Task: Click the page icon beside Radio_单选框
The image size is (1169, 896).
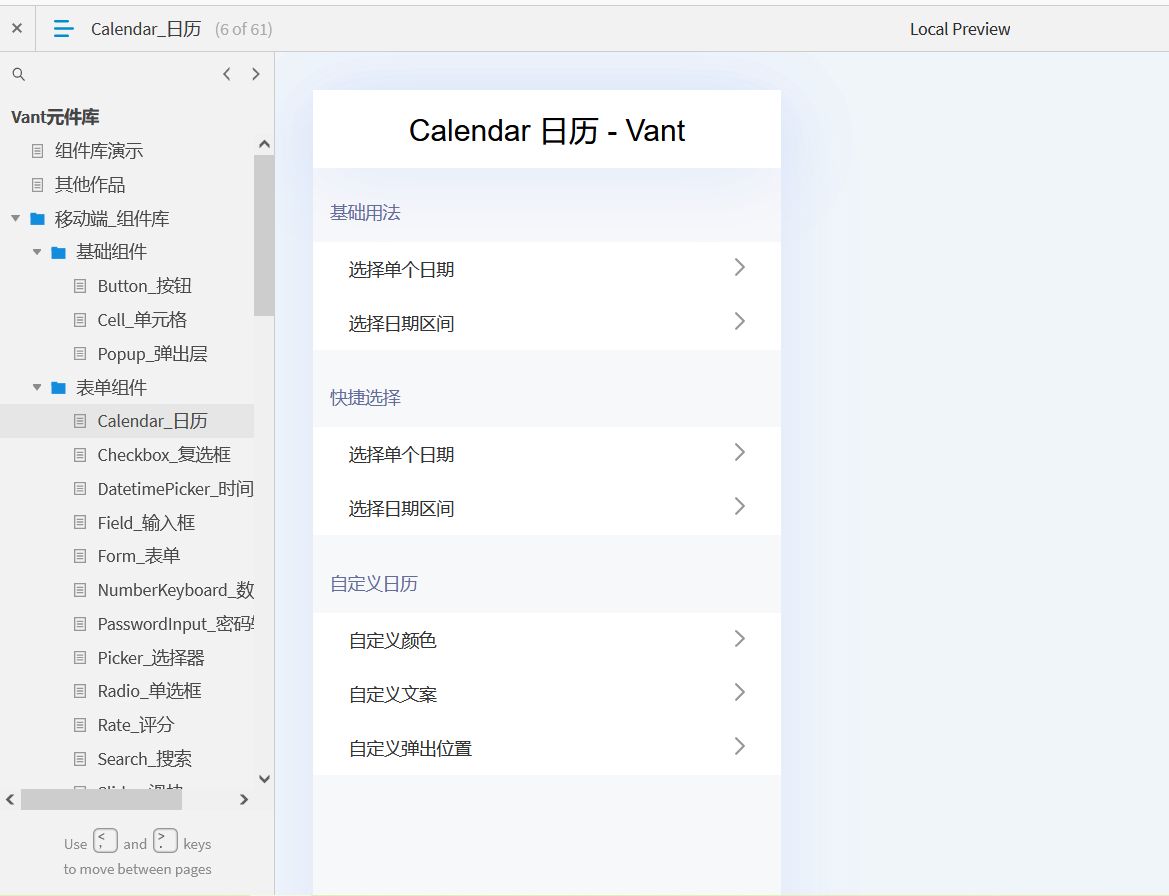Action: [80, 691]
